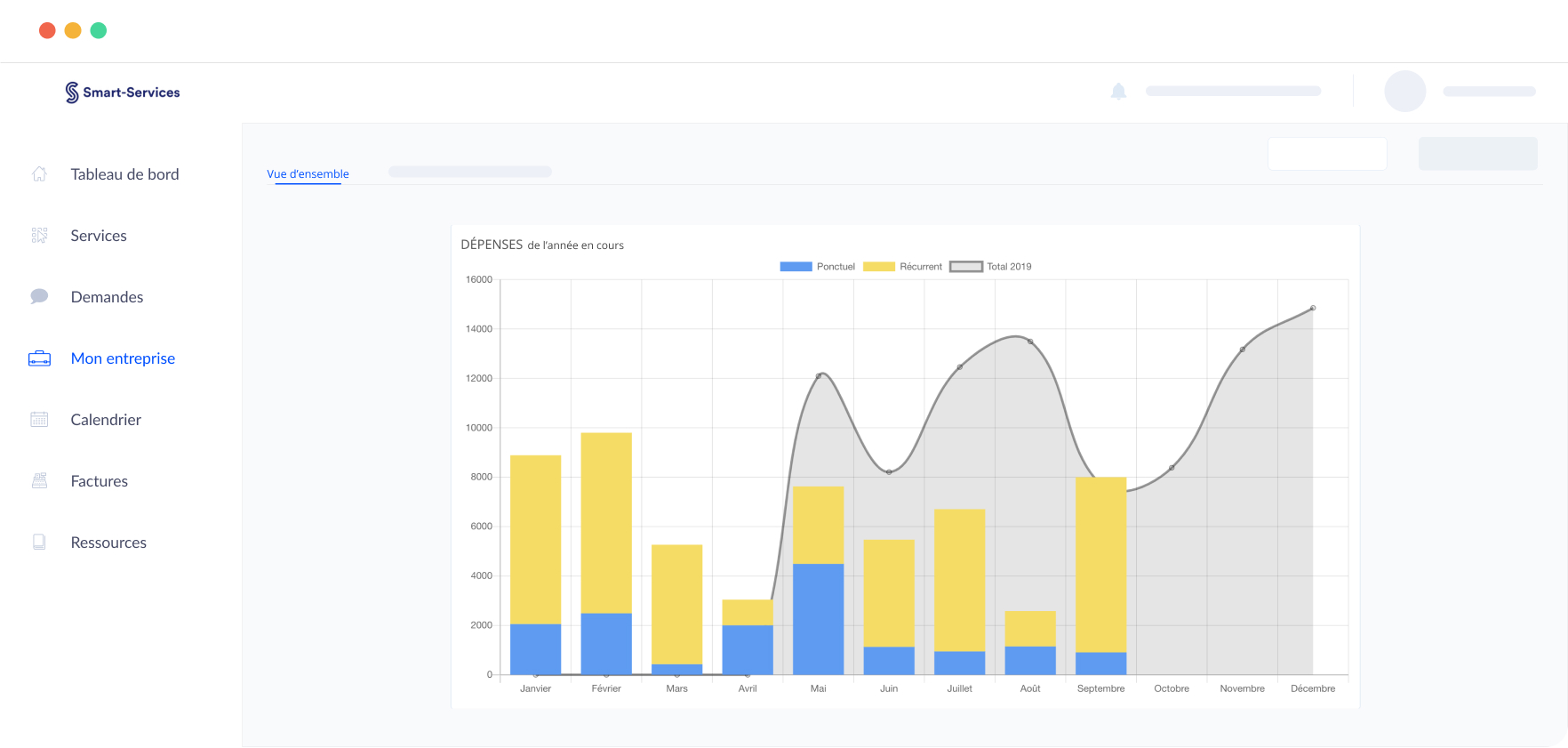Click the gray button at far right of header
1568x748 pixels.
(1477, 154)
